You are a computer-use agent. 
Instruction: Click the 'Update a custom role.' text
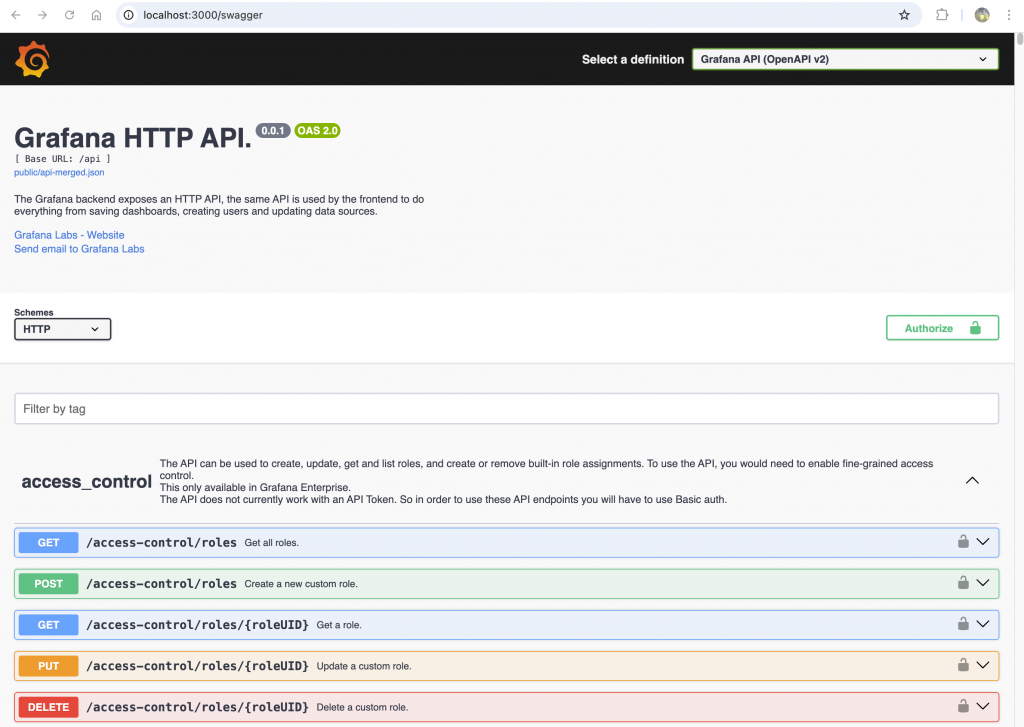(364, 666)
